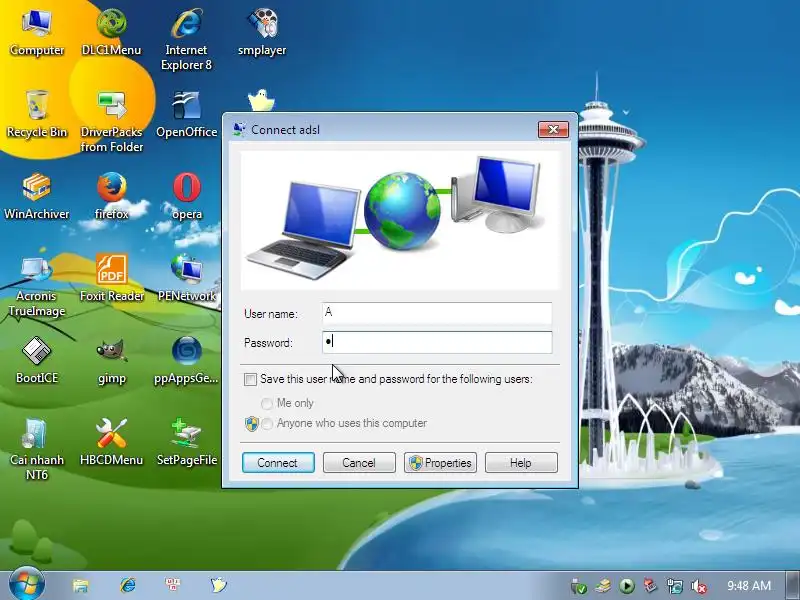Image resolution: width=800 pixels, height=600 pixels.
Task: Click the Help button
Action: pyautogui.click(x=521, y=463)
